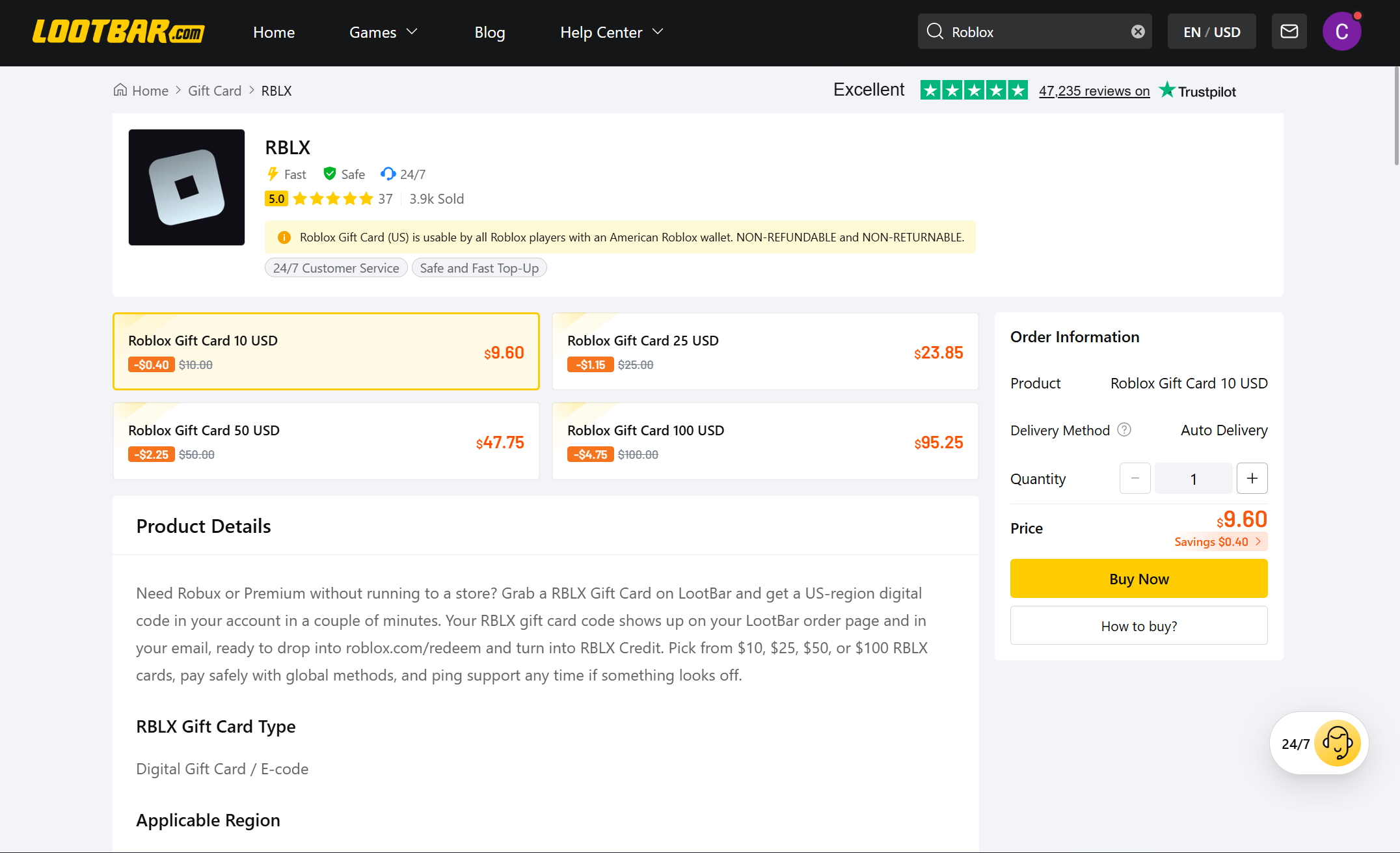The image size is (1400, 853).
Task: Expand the Games dropdown menu
Action: 383,32
